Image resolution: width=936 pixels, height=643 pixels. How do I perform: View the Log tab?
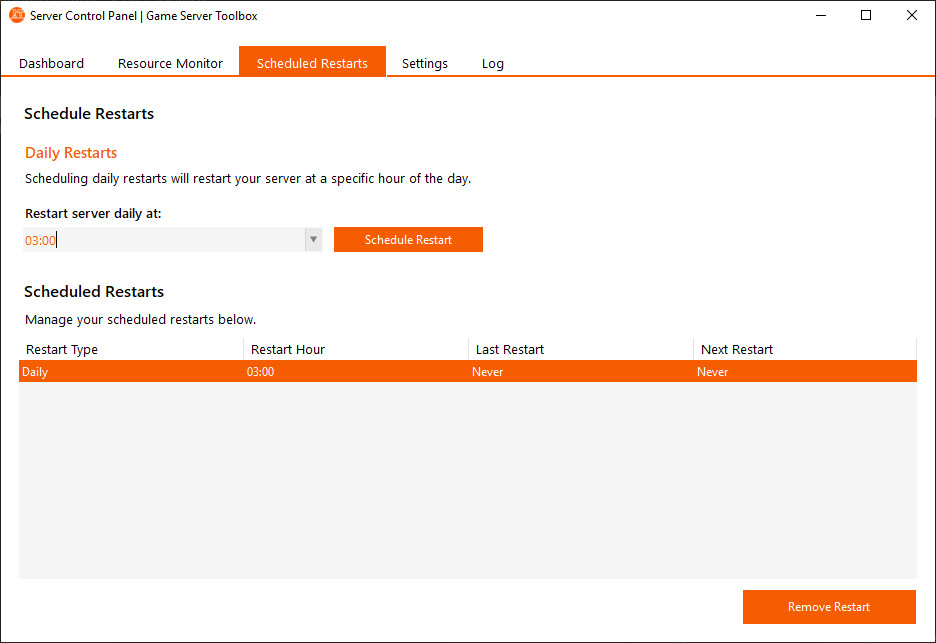coord(492,63)
